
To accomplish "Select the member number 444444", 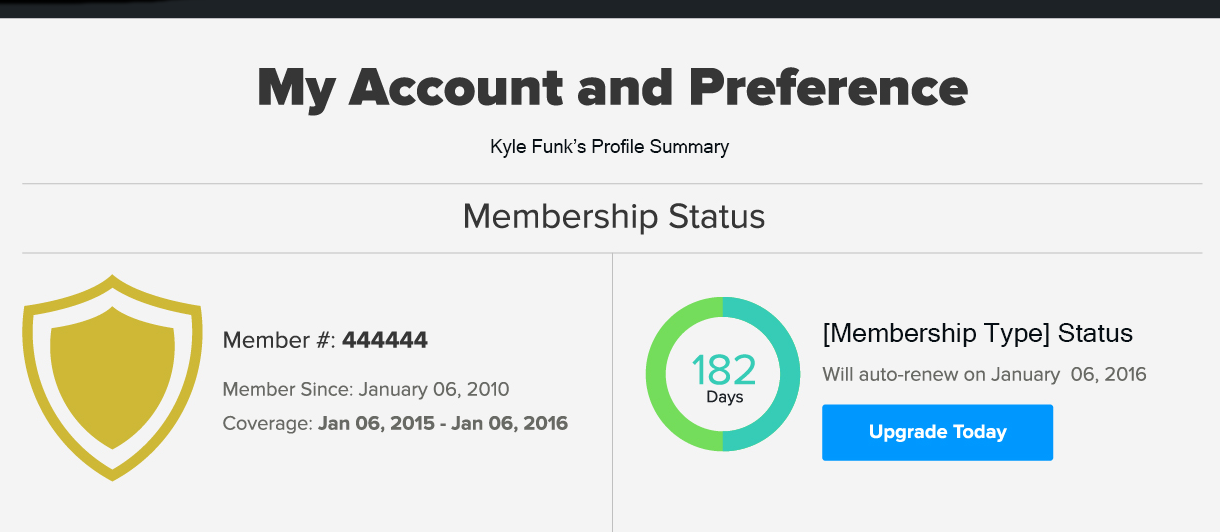I will pos(385,340).
